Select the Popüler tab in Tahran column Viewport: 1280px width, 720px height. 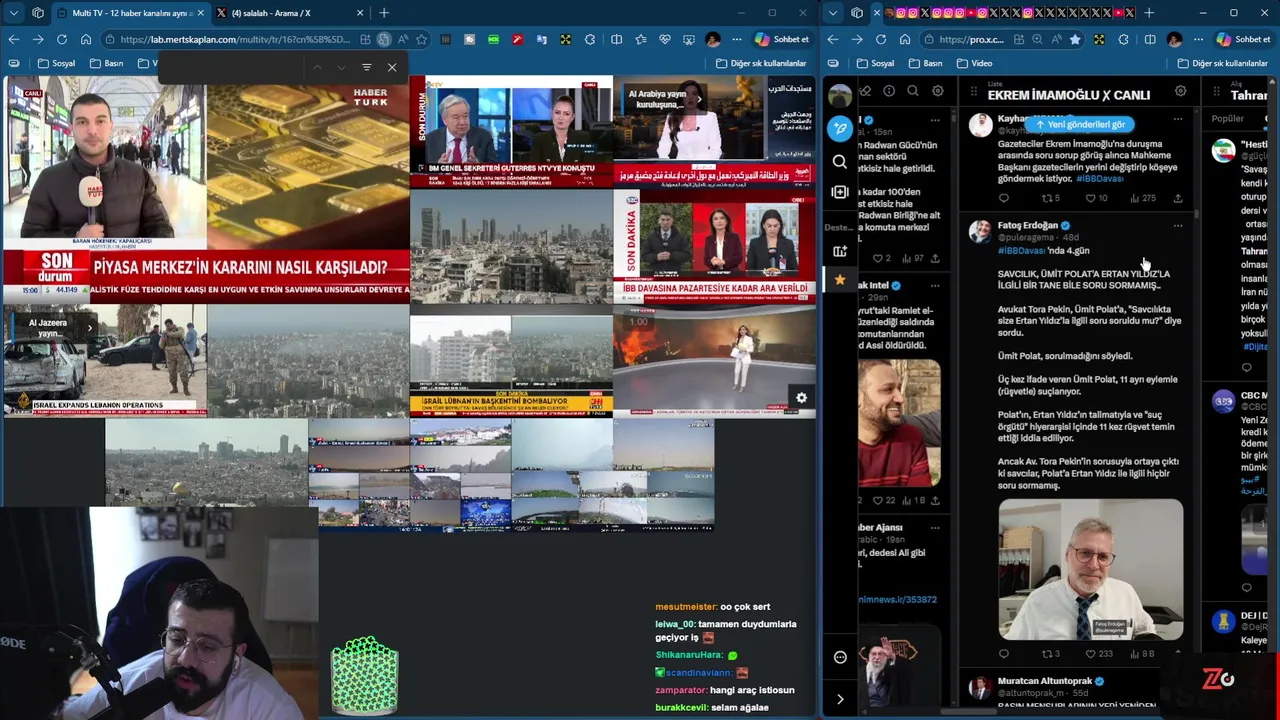(1227, 118)
